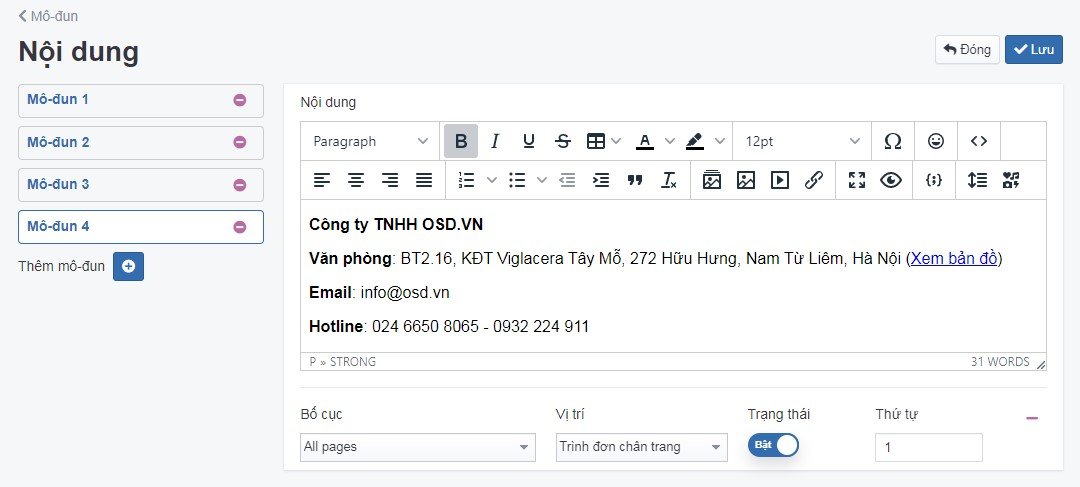Open the image gallery manager icon
This screenshot has width=1080, height=487.
(x=712, y=180)
